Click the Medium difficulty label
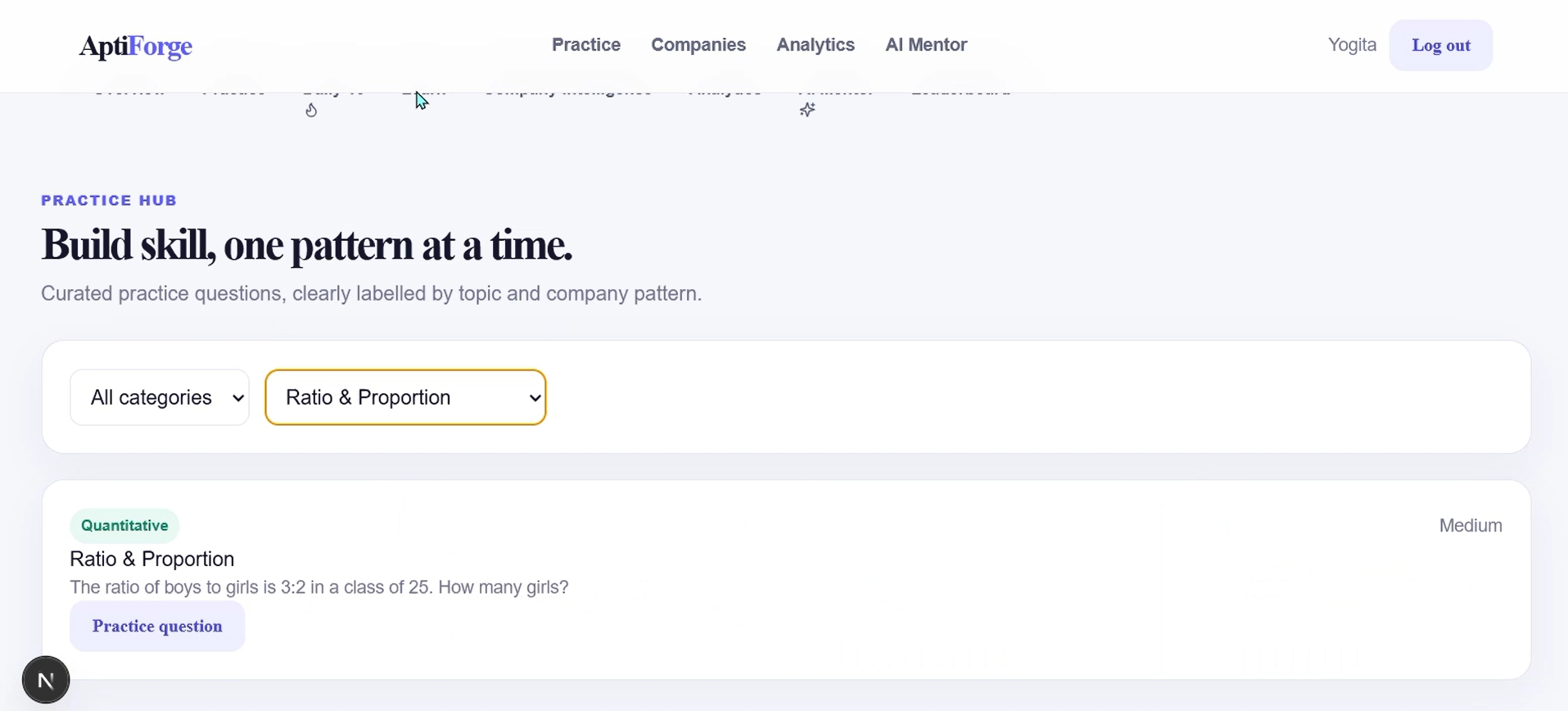Screen dimensions: 1568x711 click(1471, 526)
